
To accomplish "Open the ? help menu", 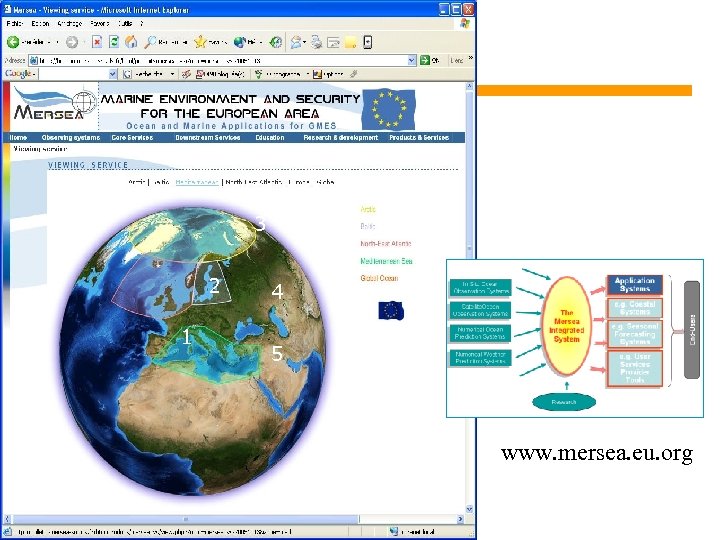I will click(x=141, y=23).
